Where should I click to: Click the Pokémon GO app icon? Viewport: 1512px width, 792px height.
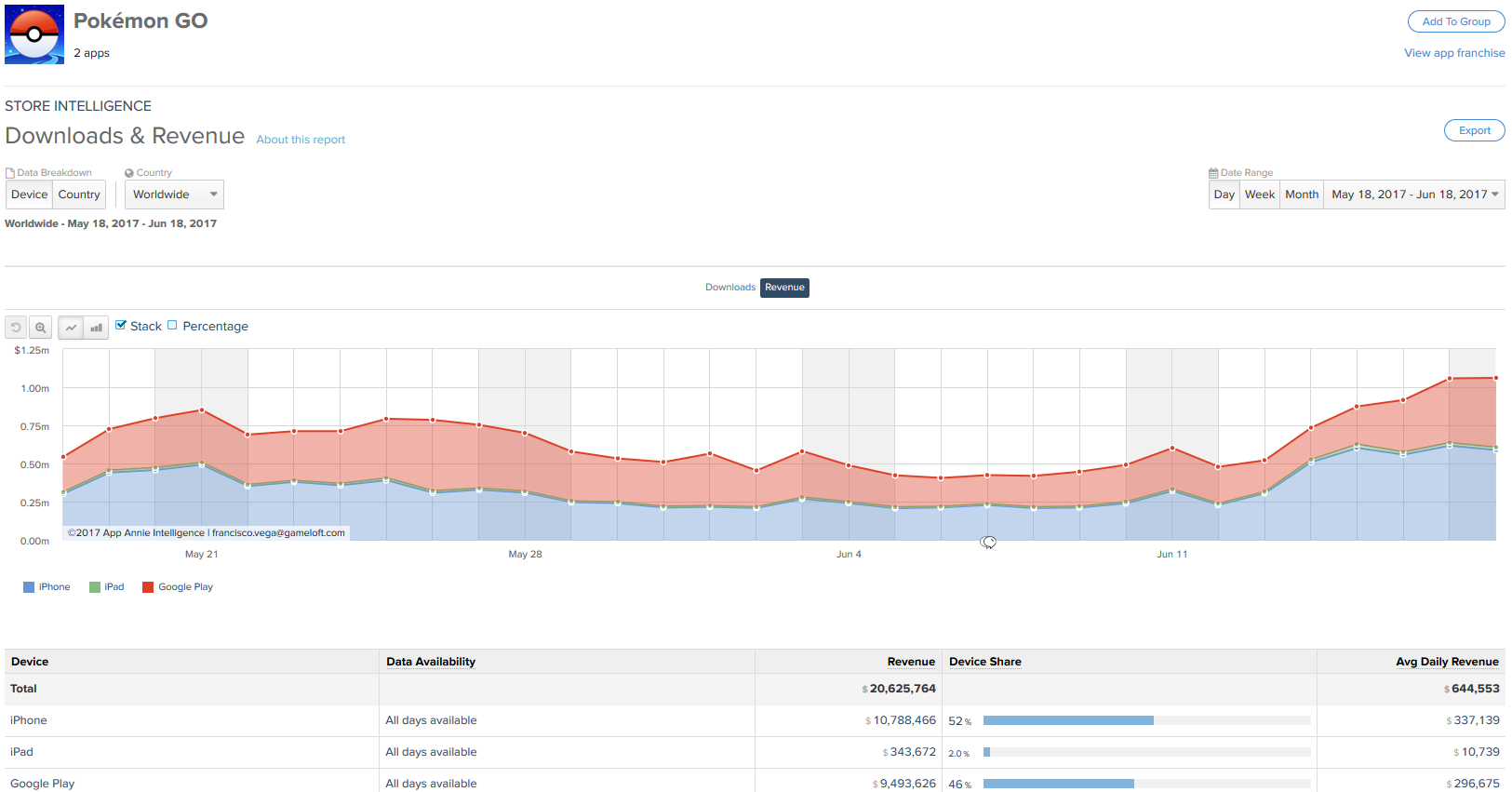pos(34,34)
